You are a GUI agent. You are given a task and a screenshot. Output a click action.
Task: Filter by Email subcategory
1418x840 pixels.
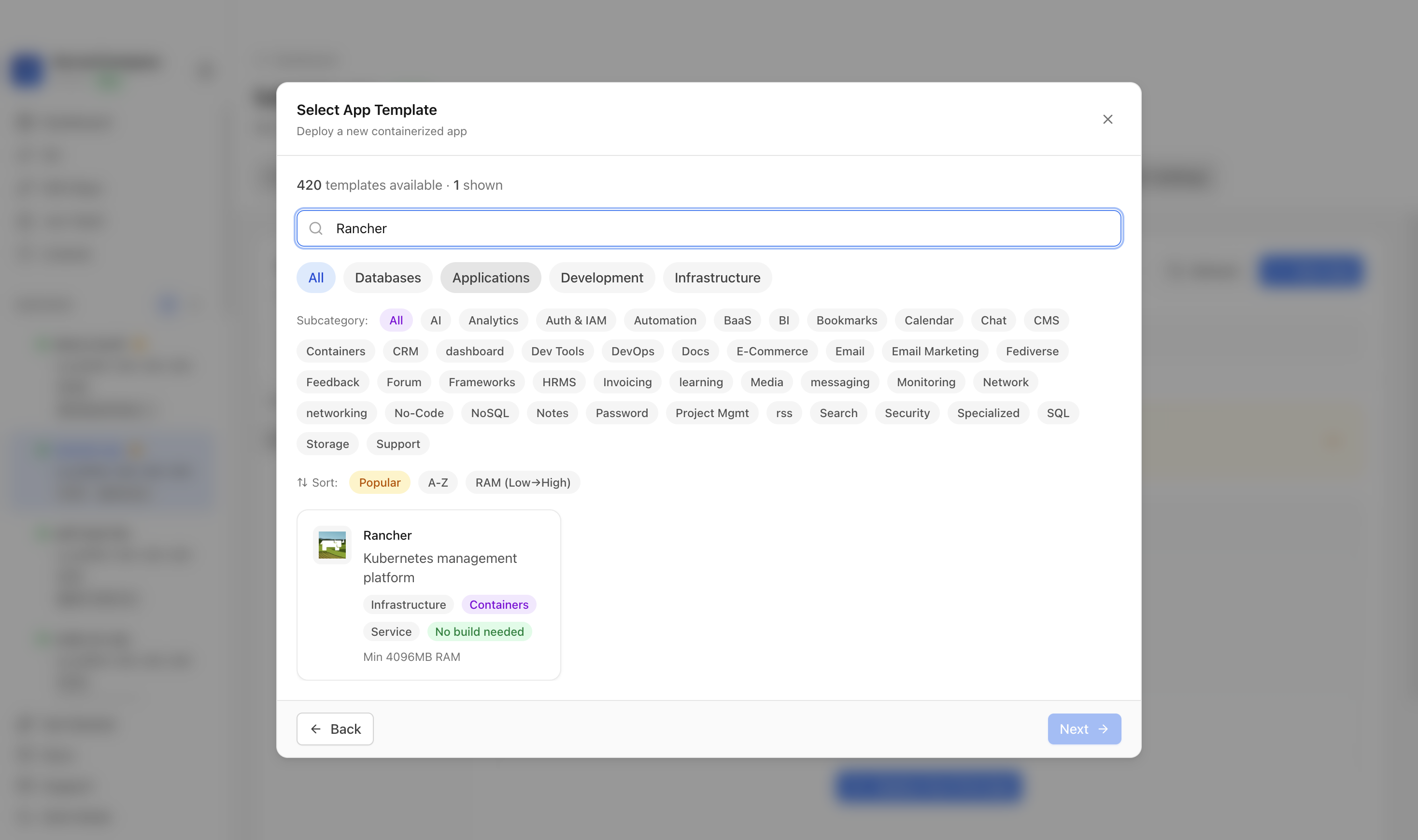tap(850, 351)
